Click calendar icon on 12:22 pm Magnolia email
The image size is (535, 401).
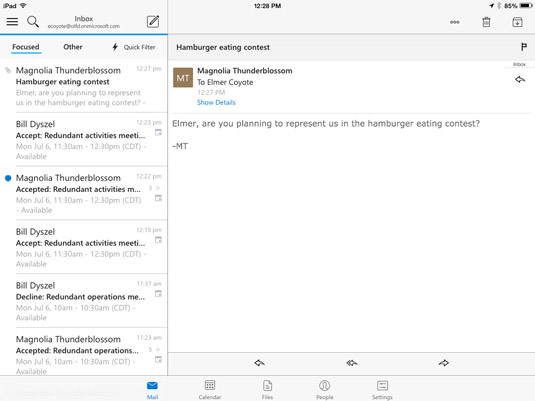pos(158,198)
